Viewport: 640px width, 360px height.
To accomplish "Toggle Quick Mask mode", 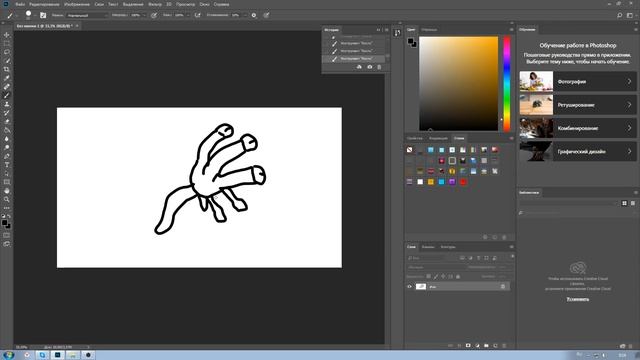I will (7, 235).
